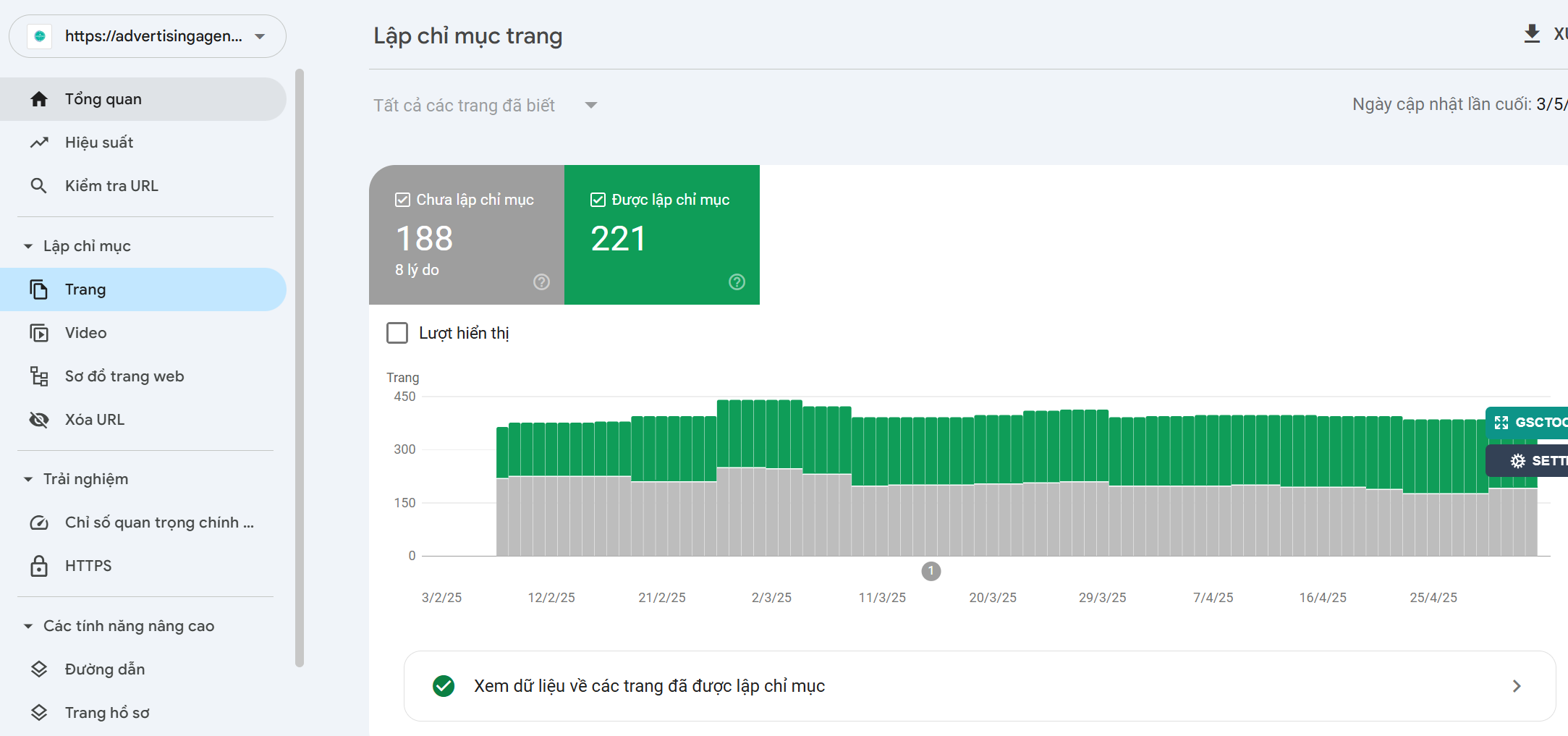Viewport: 1568px width, 736px height.
Task: Click the Sơ đồ trang web icon
Action: [39, 376]
